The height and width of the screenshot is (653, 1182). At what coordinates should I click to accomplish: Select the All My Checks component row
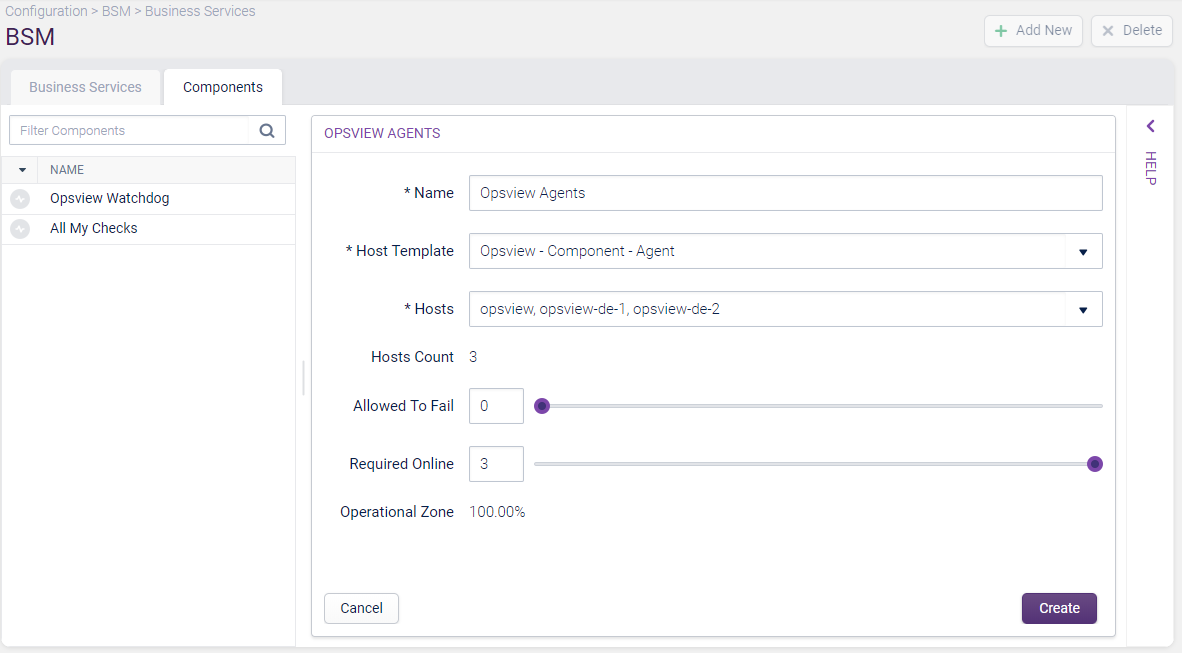coord(149,228)
